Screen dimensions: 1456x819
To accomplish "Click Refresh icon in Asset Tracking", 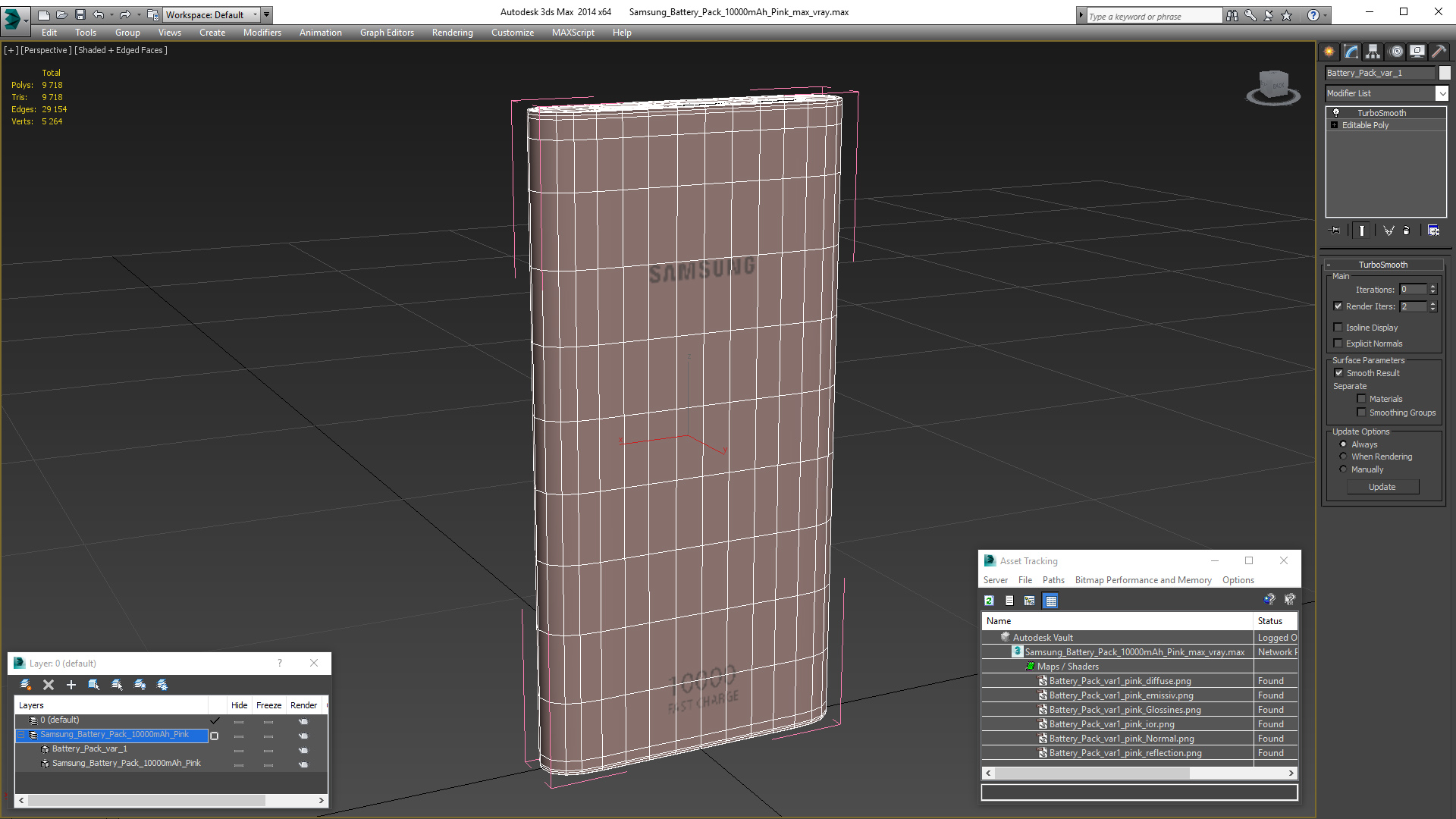I will tap(989, 601).
